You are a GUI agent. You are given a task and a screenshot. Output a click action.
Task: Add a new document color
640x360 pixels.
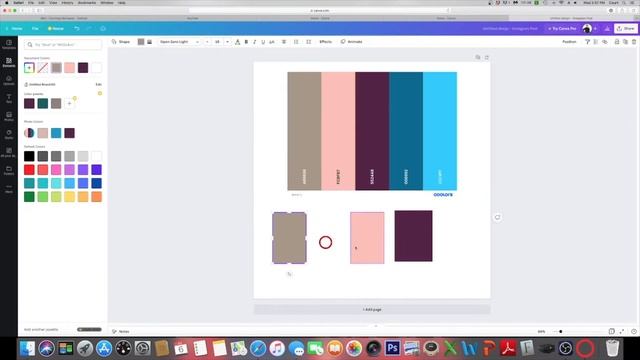click(29, 68)
